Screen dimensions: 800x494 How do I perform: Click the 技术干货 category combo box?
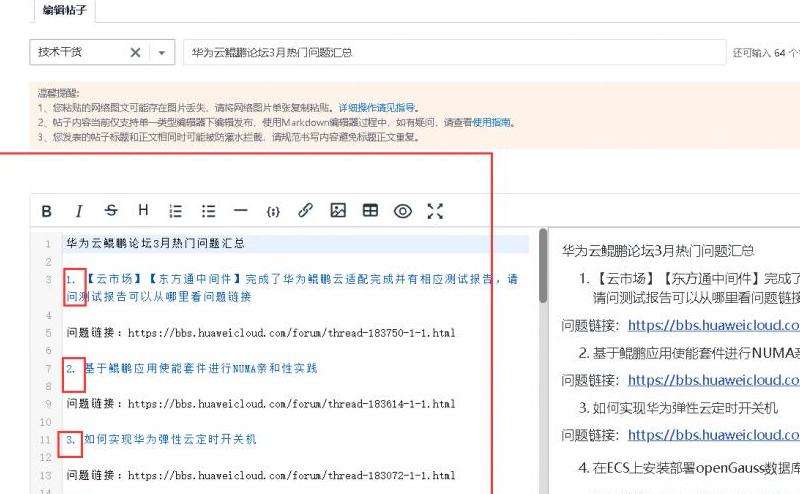(x=102, y=52)
